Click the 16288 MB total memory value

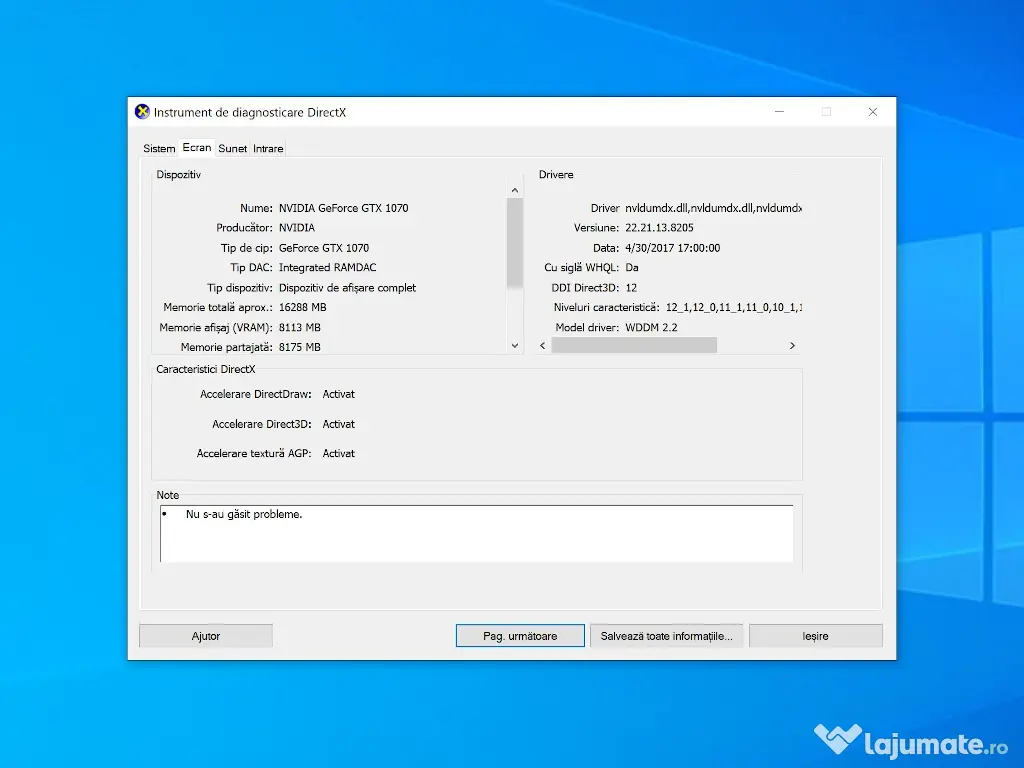(x=302, y=307)
